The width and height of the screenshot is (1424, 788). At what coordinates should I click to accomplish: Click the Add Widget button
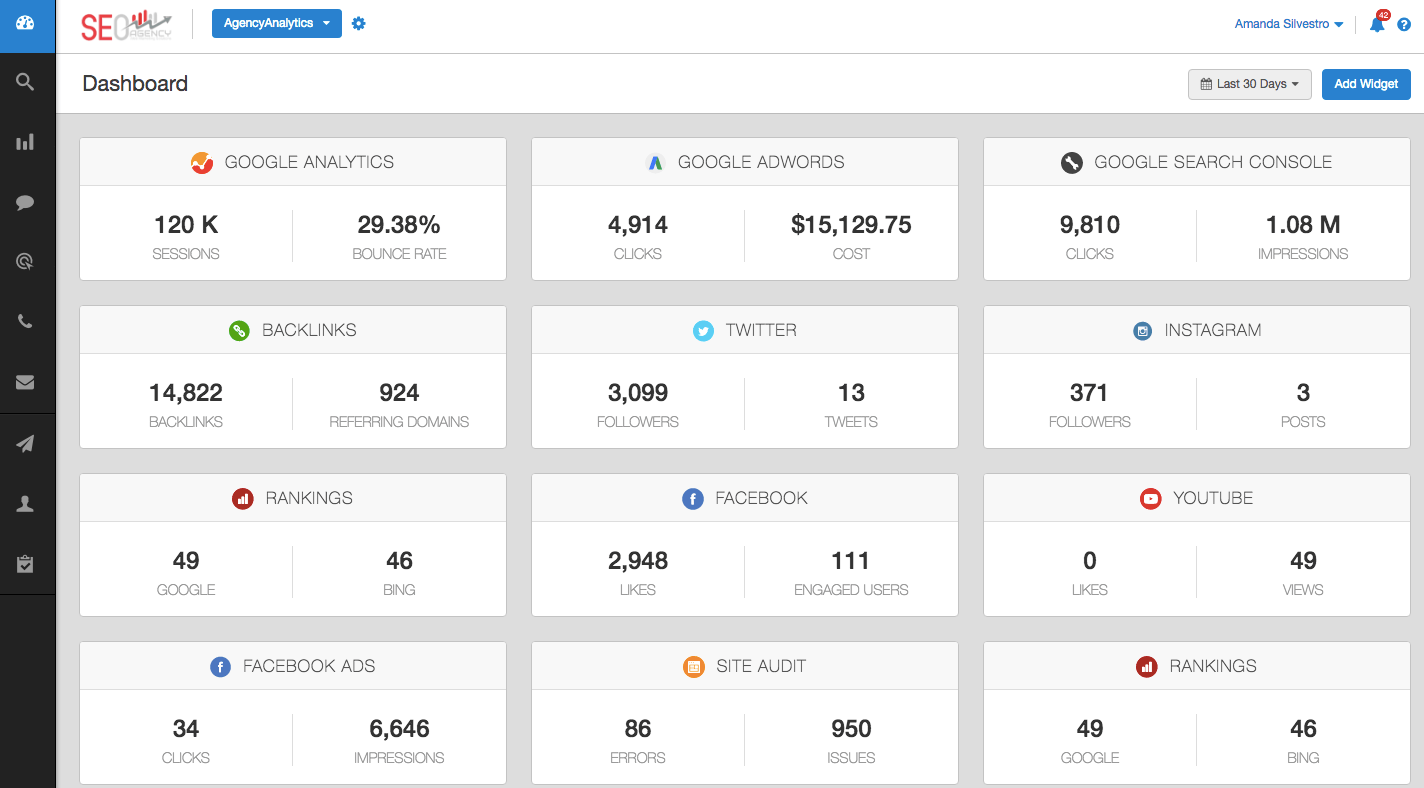click(x=1366, y=84)
